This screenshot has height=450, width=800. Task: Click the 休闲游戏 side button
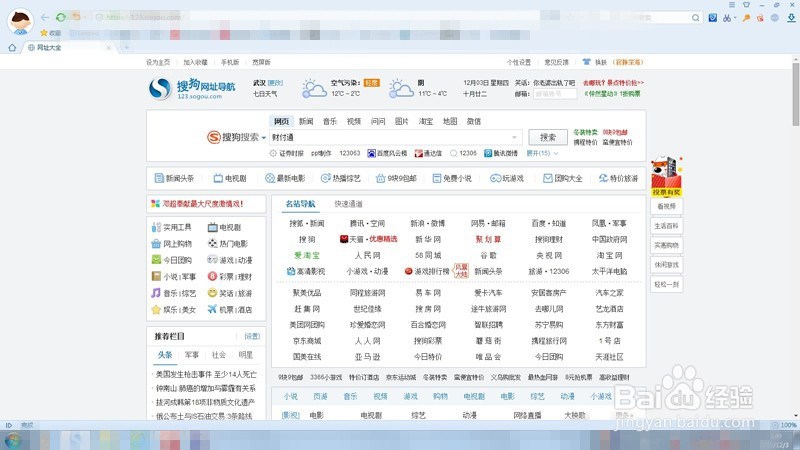click(666, 265)
